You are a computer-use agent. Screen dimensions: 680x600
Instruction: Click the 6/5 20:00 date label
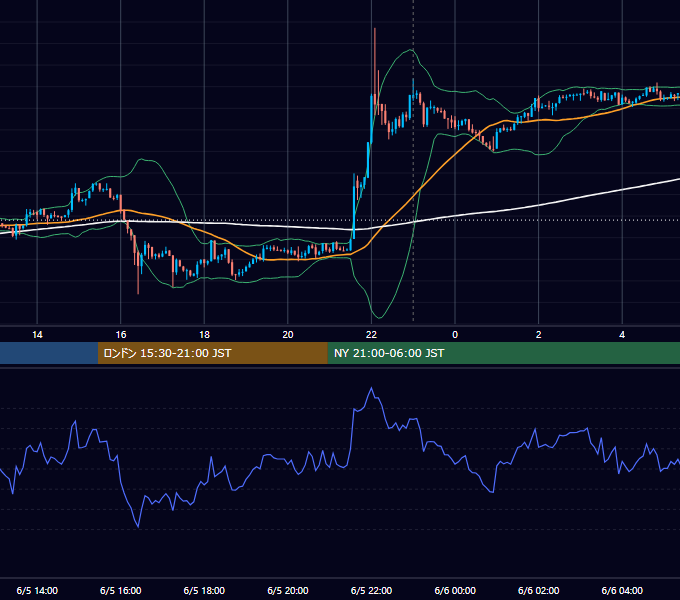288,590
